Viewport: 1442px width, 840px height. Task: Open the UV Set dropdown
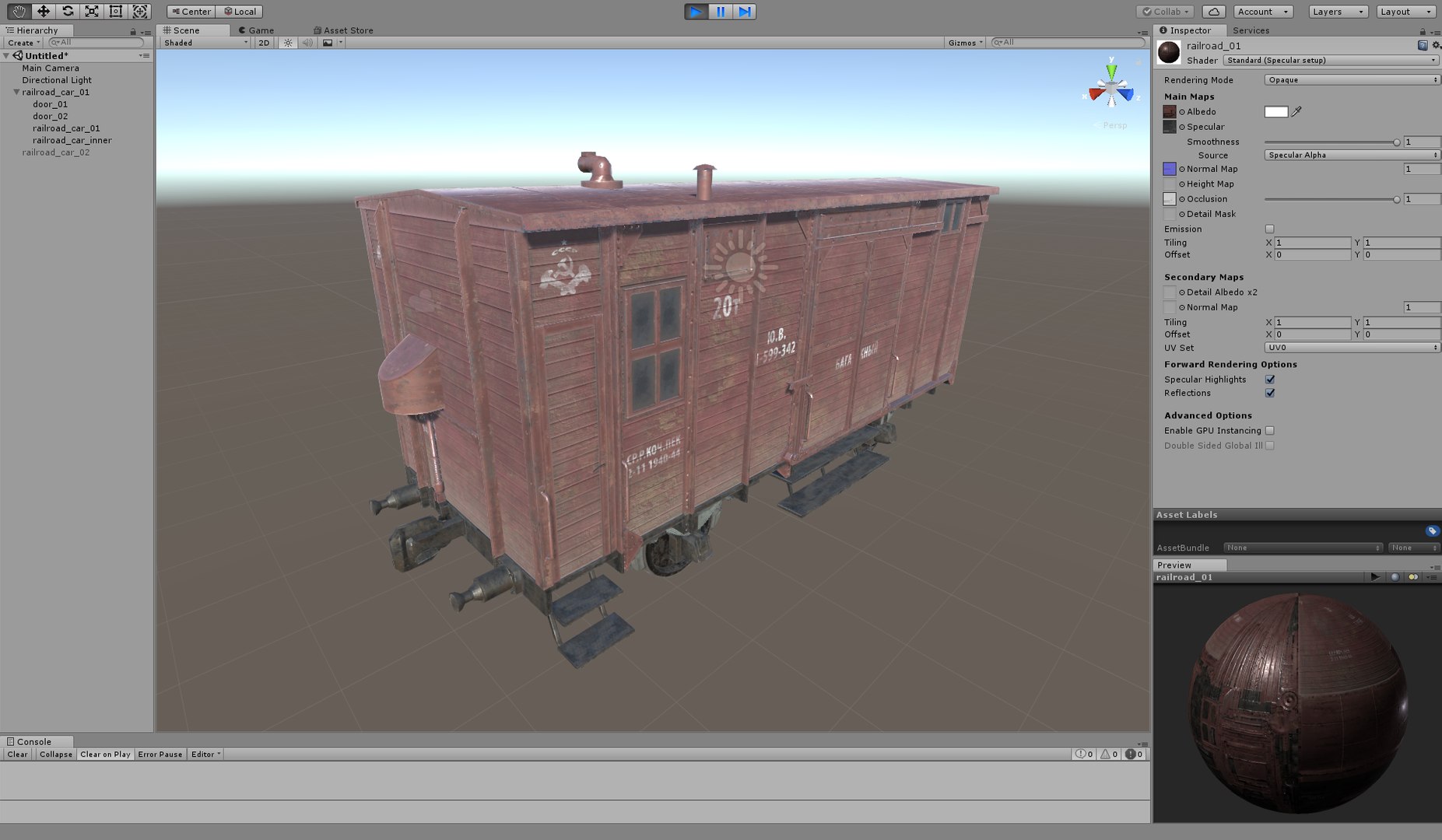pos(1352,348)
